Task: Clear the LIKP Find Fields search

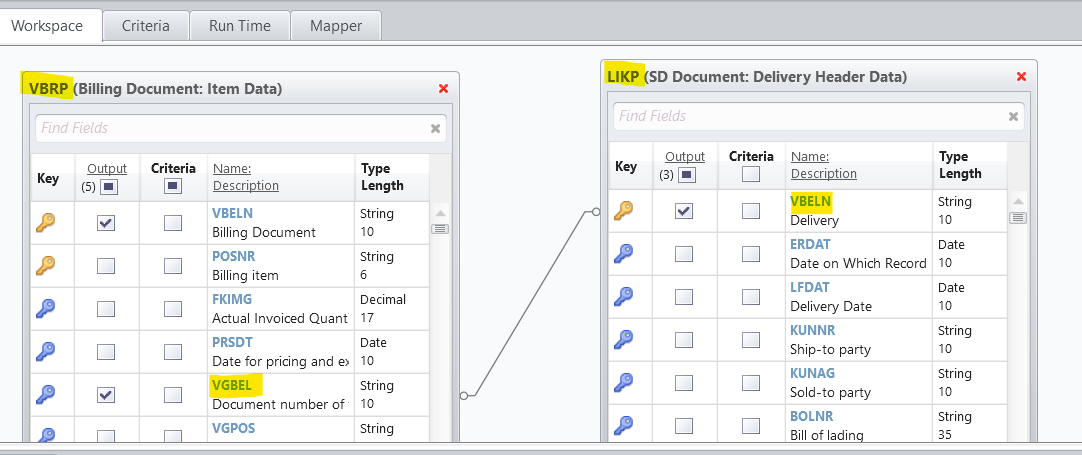Action: (1013, 116)
